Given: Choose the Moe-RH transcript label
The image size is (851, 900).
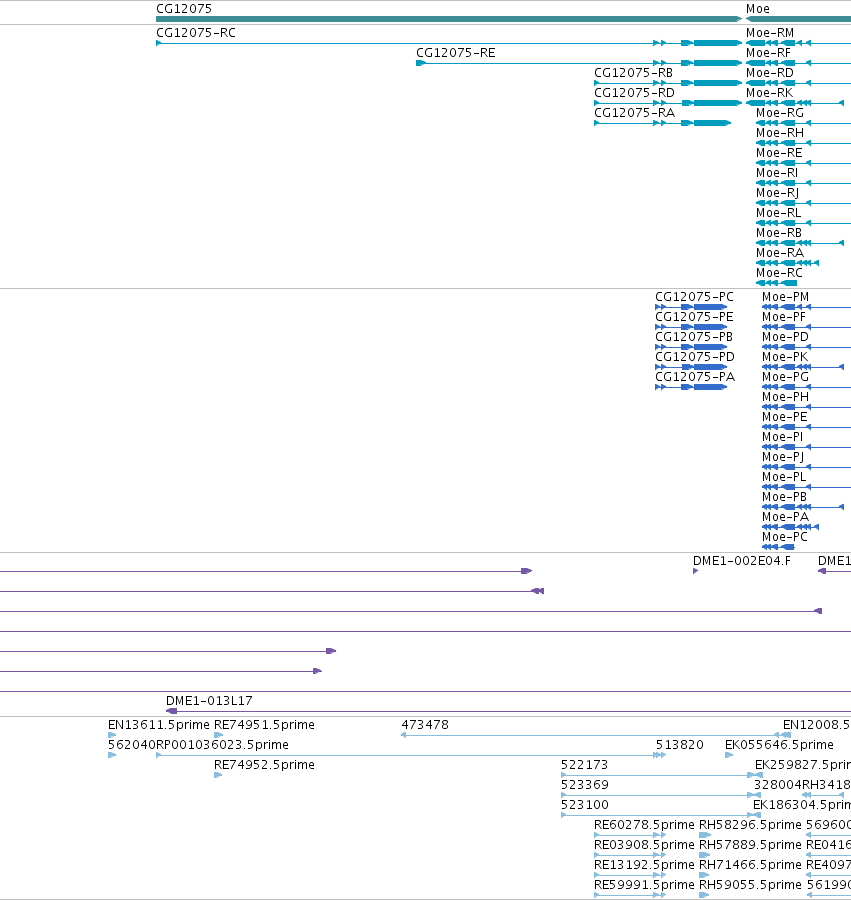Looking at the screenshot, I should (780, 133).
